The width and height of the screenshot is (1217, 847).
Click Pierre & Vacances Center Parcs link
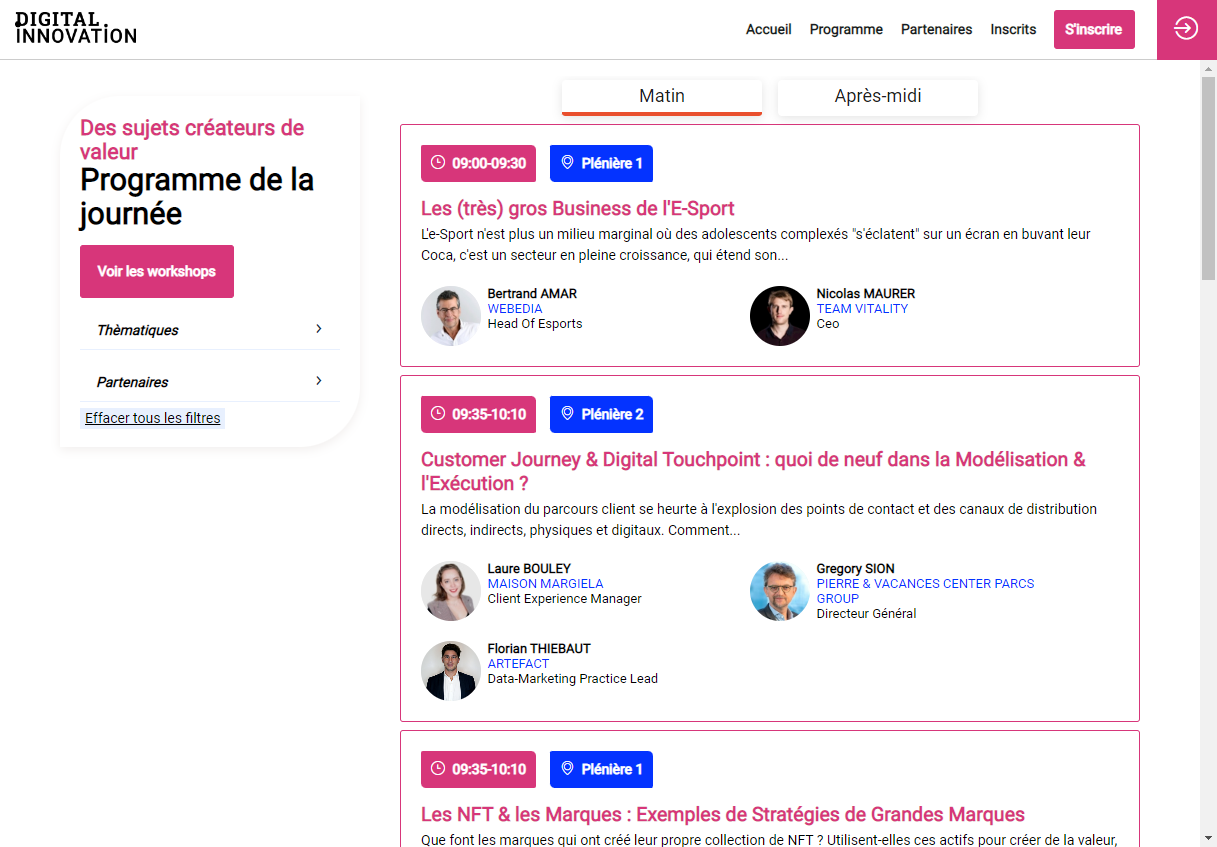point(925,591)
